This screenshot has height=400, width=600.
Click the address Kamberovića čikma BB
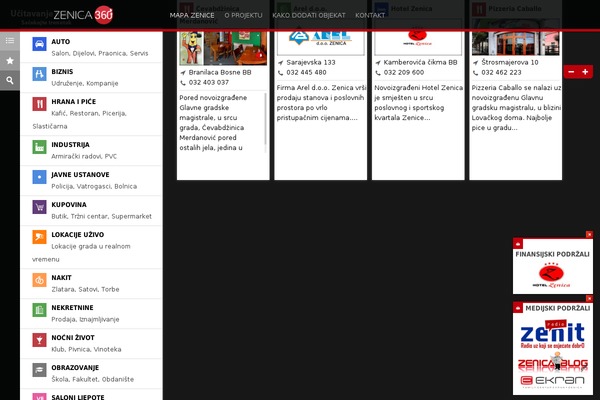(420, 62)
